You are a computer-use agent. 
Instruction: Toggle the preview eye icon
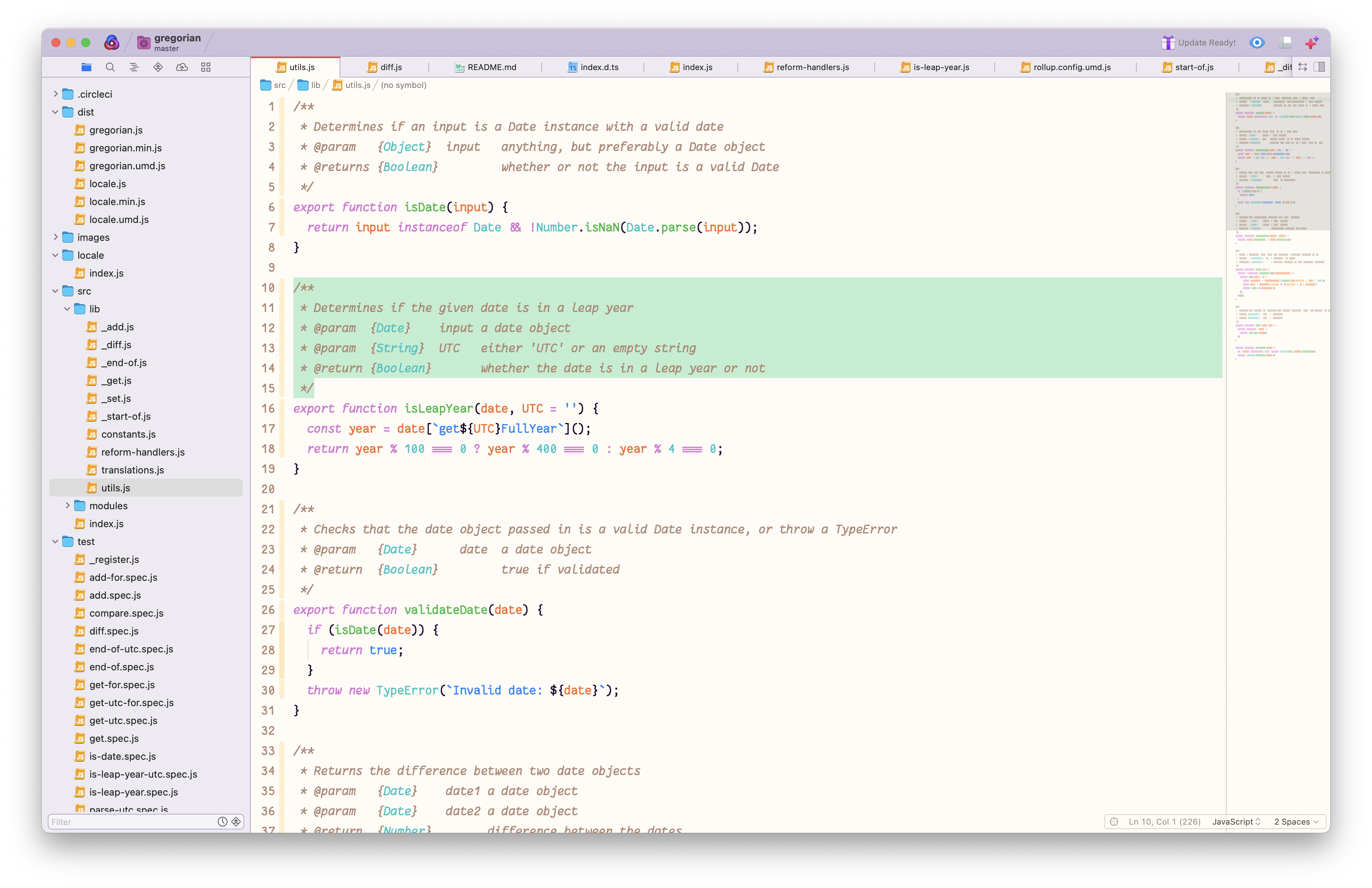coord(1257,42)
